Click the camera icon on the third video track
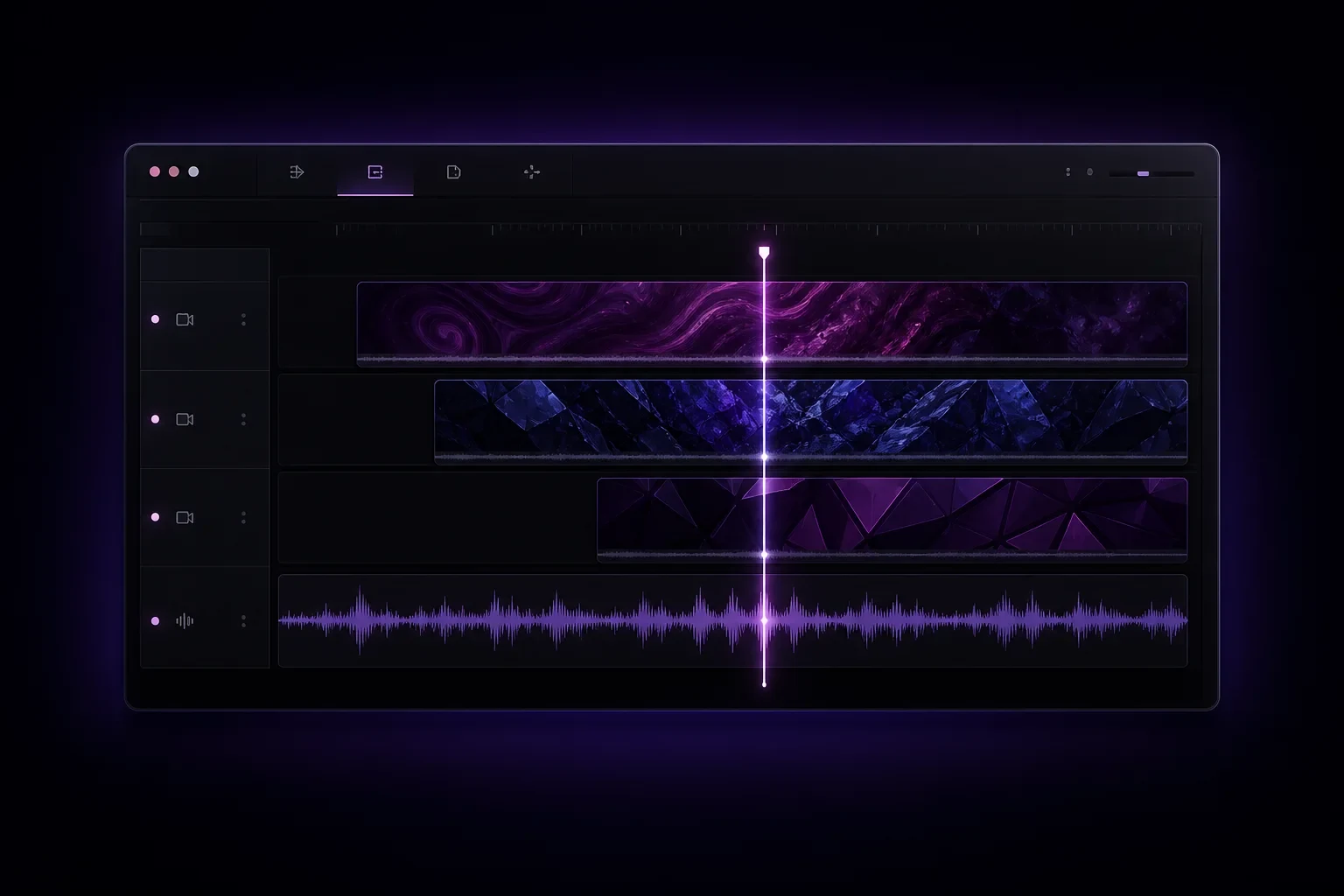This screenshot has width=1344, height=896. coord(185,517)
